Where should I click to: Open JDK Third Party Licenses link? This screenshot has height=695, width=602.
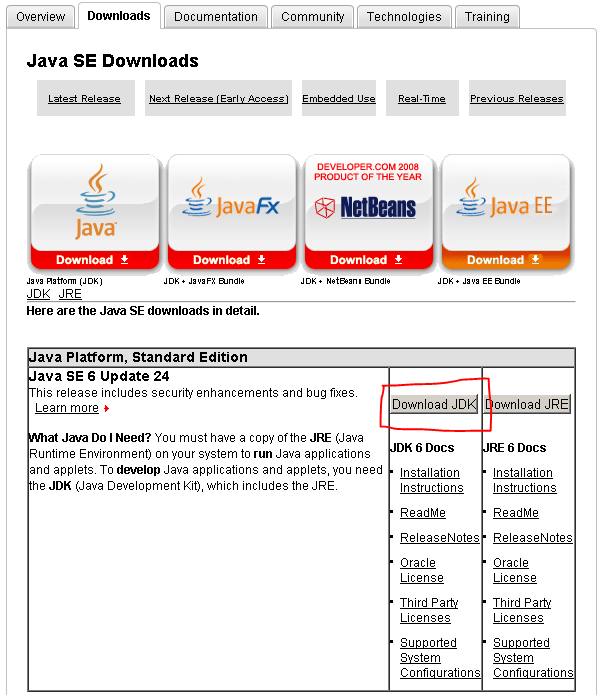429,610
